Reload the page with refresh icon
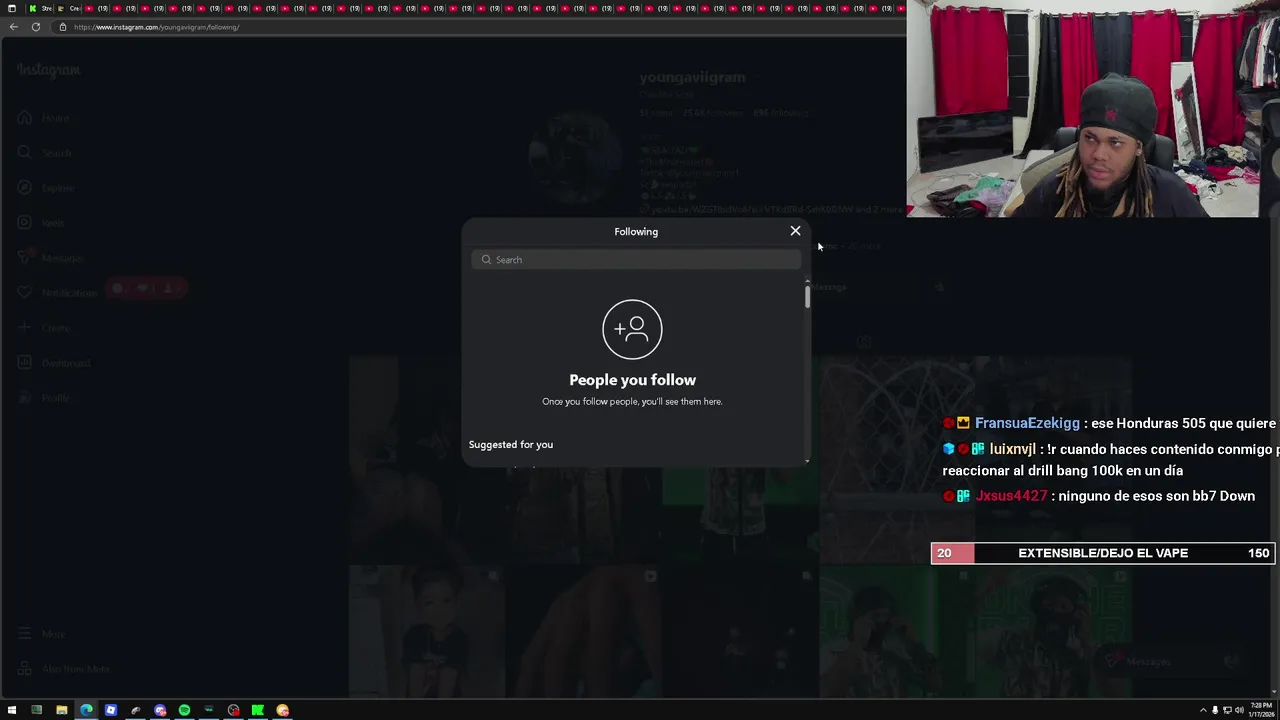Viewport: 1280px width, 720px height. point(36,27)
